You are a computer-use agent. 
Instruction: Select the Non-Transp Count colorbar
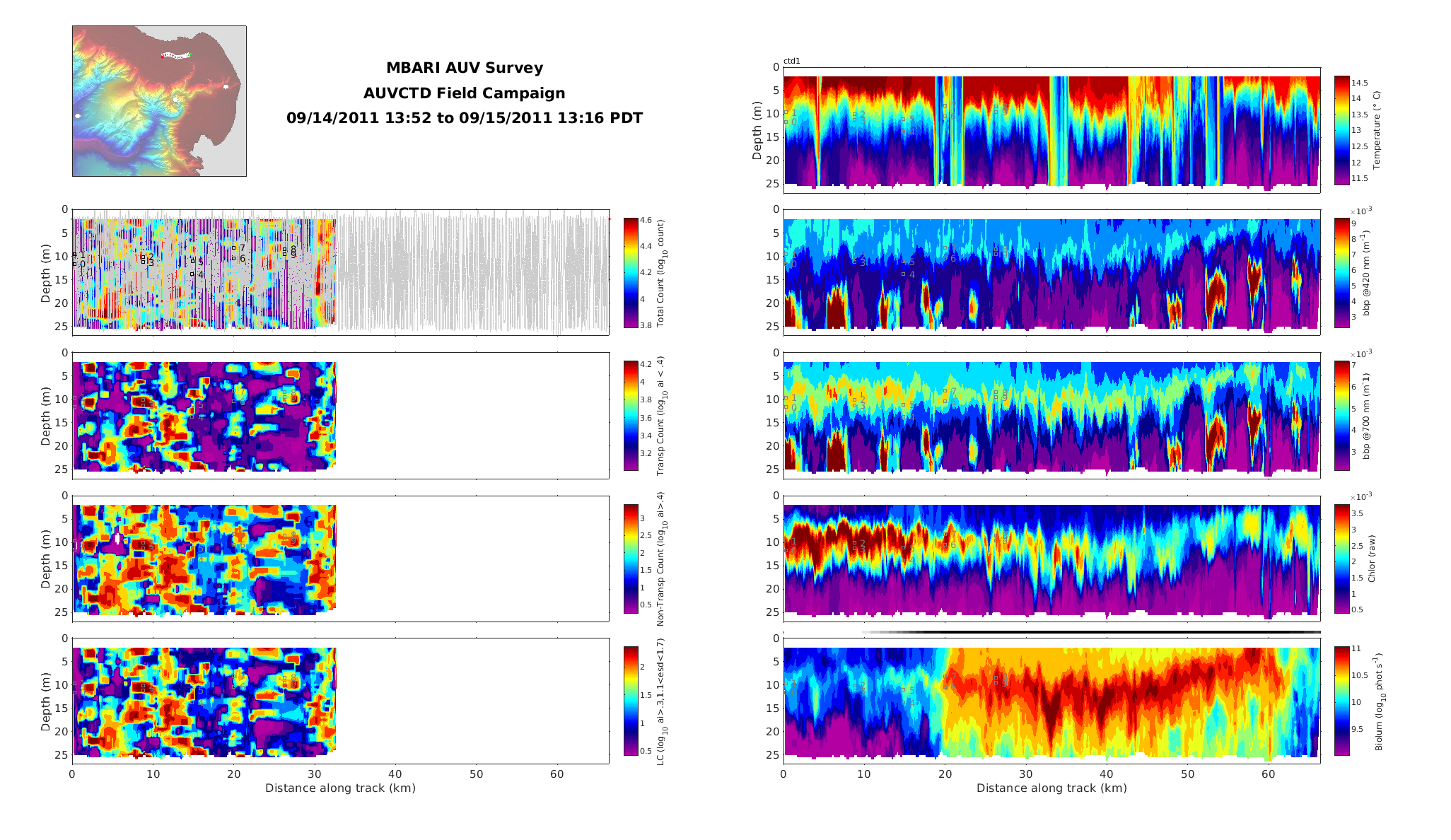(x=631, y=559)
